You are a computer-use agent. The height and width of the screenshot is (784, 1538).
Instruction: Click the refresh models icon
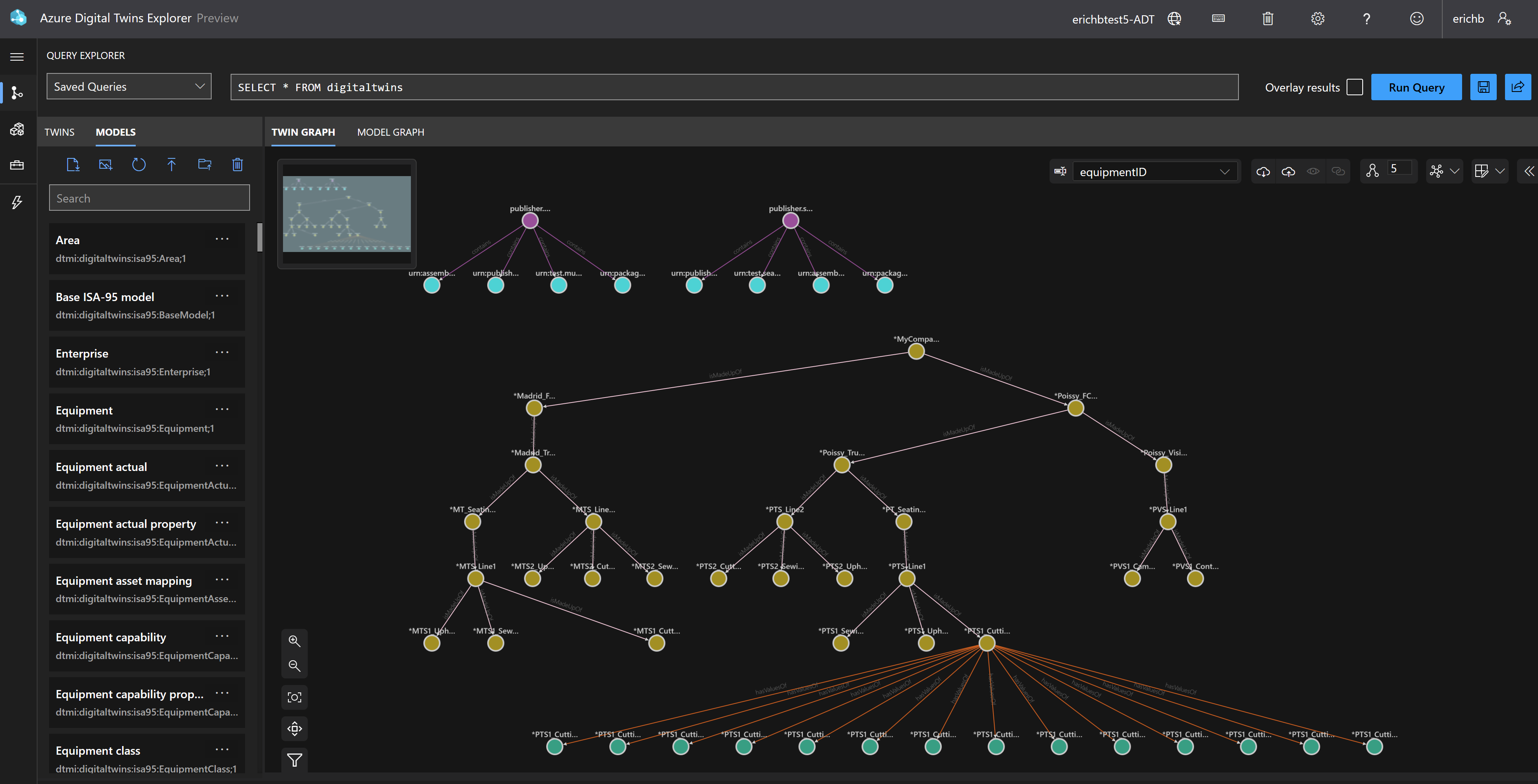click(x=139, y=165)
